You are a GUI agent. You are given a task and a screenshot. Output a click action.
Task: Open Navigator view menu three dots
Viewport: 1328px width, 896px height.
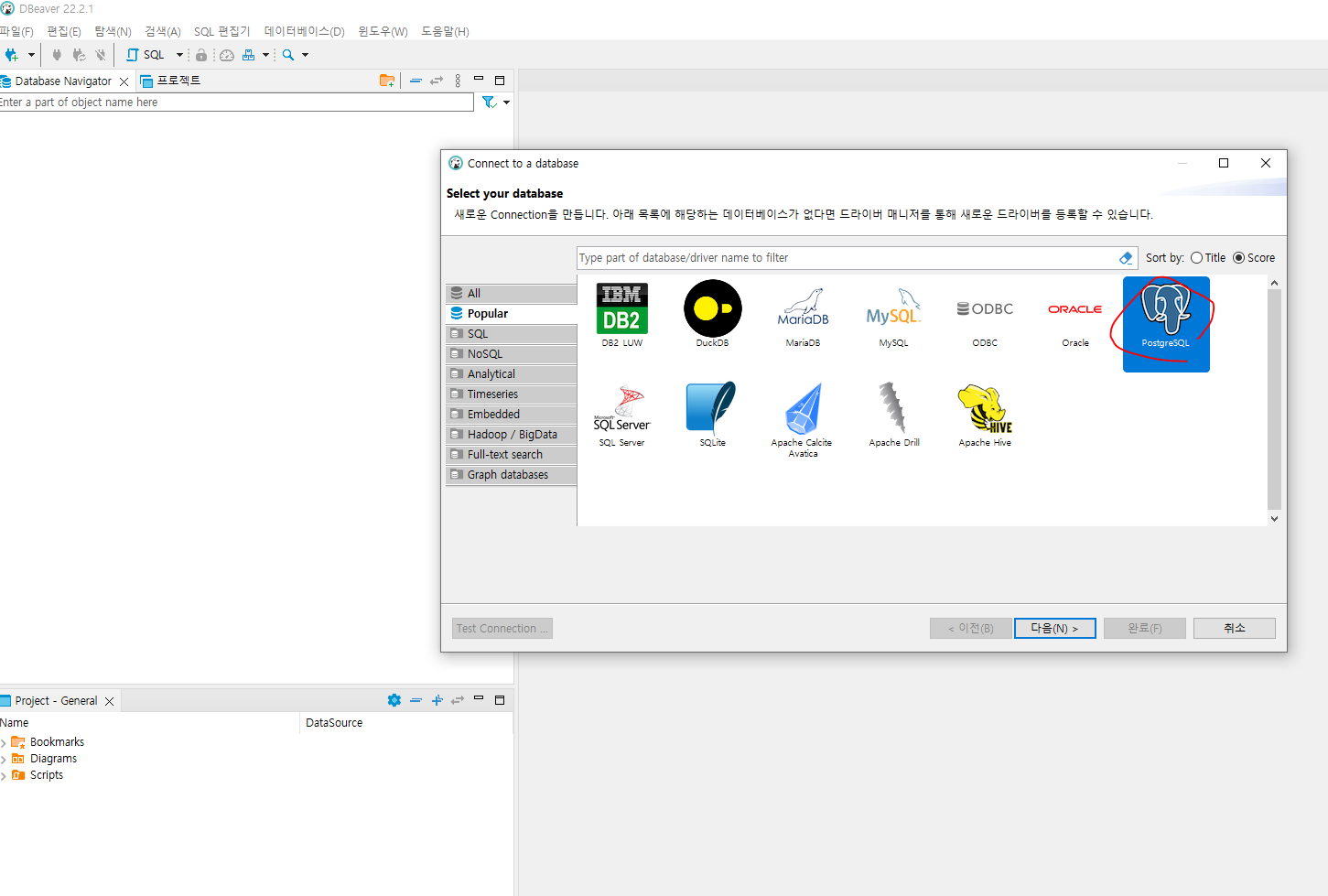[x=458, y=81]
